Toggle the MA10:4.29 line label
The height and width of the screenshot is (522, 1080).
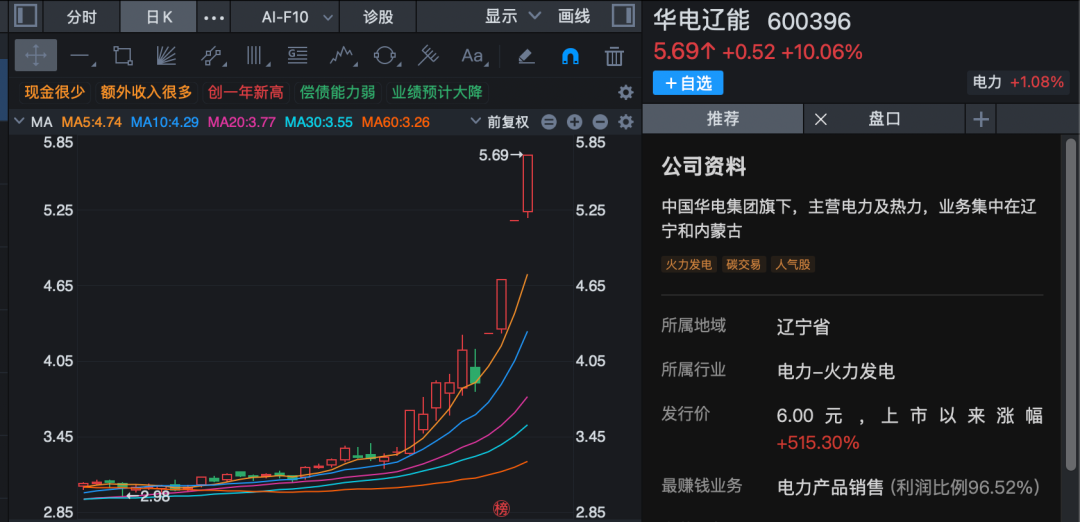point(165,123)
